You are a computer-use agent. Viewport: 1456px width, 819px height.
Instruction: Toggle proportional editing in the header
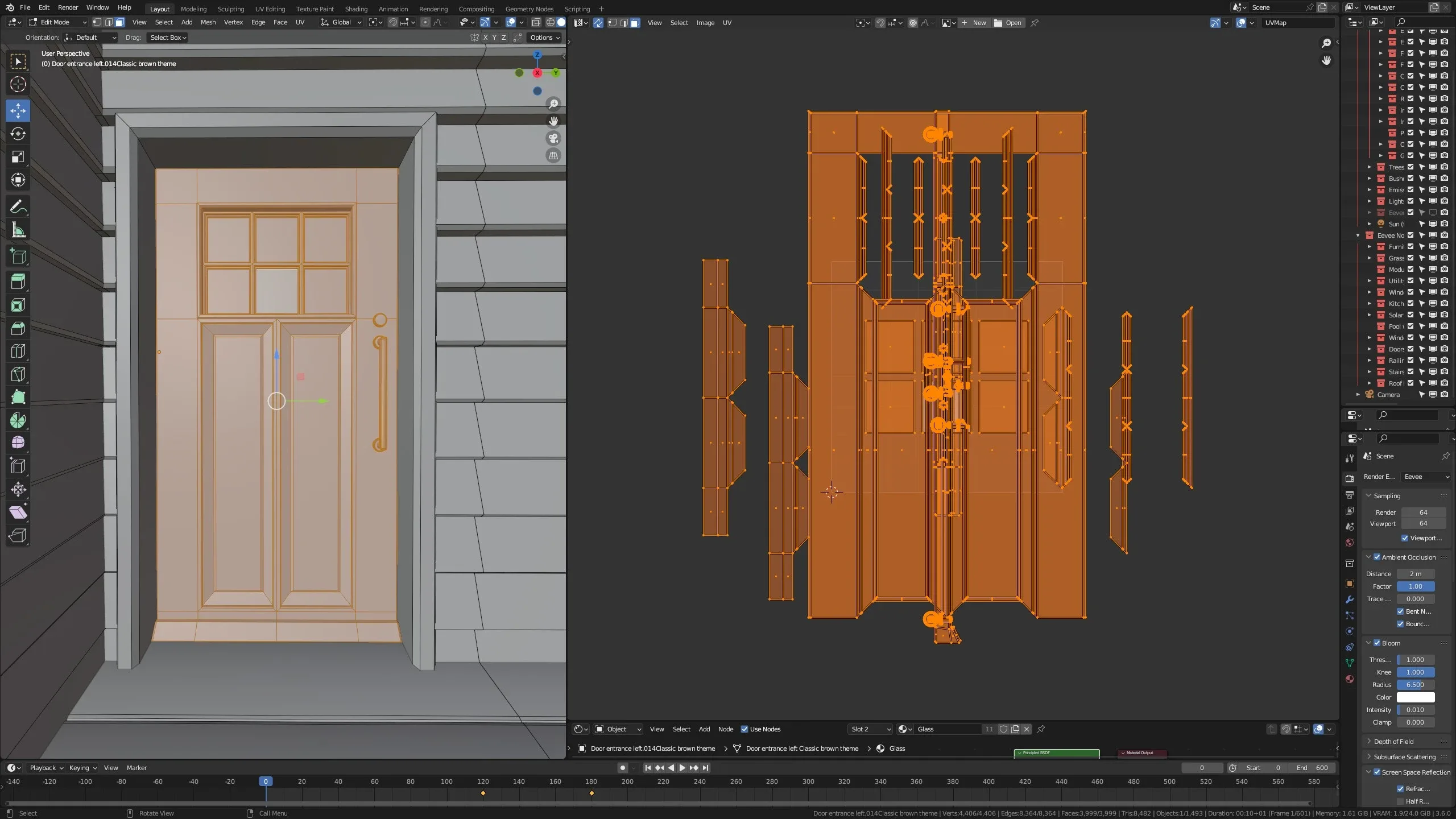point(425,22)
